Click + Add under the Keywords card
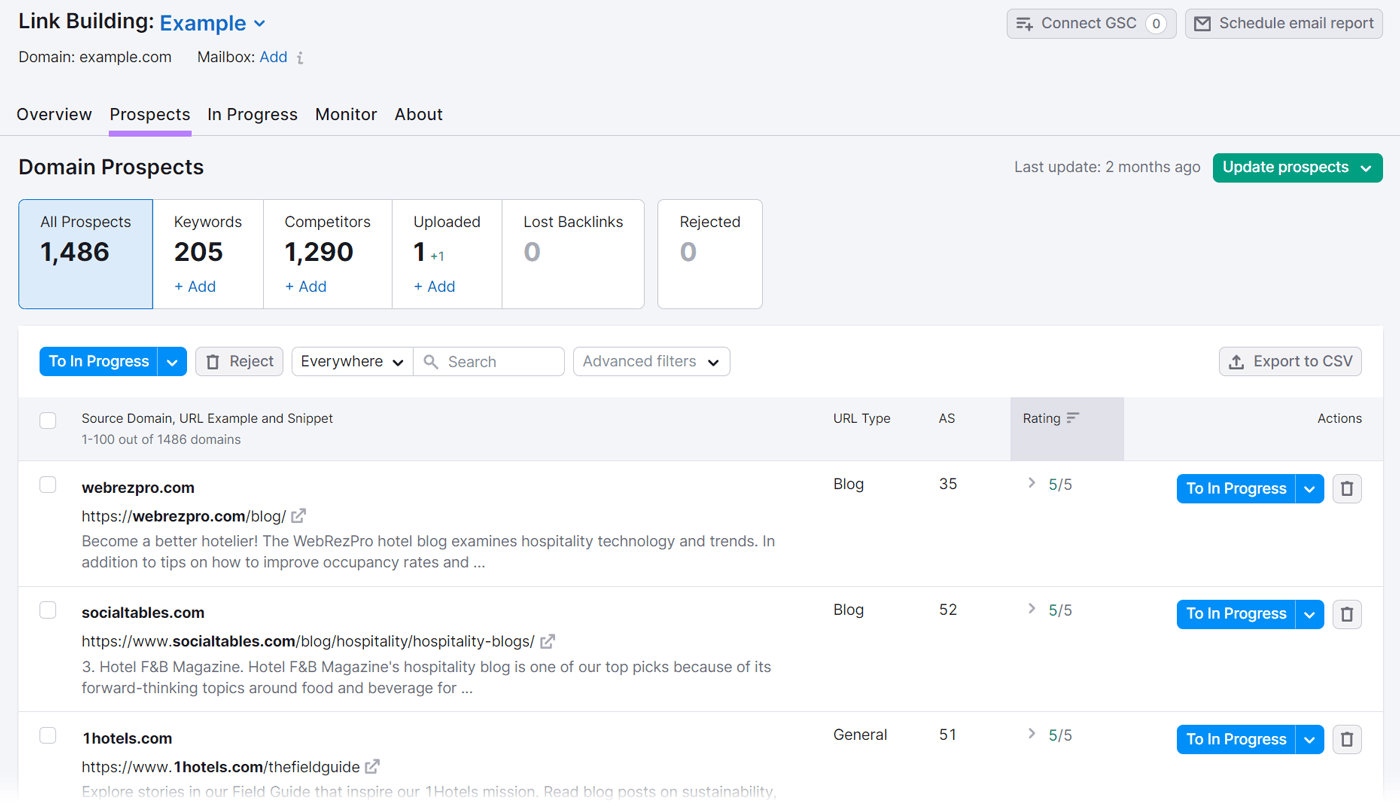This screenshot has width=1400, height=808. 194,286
